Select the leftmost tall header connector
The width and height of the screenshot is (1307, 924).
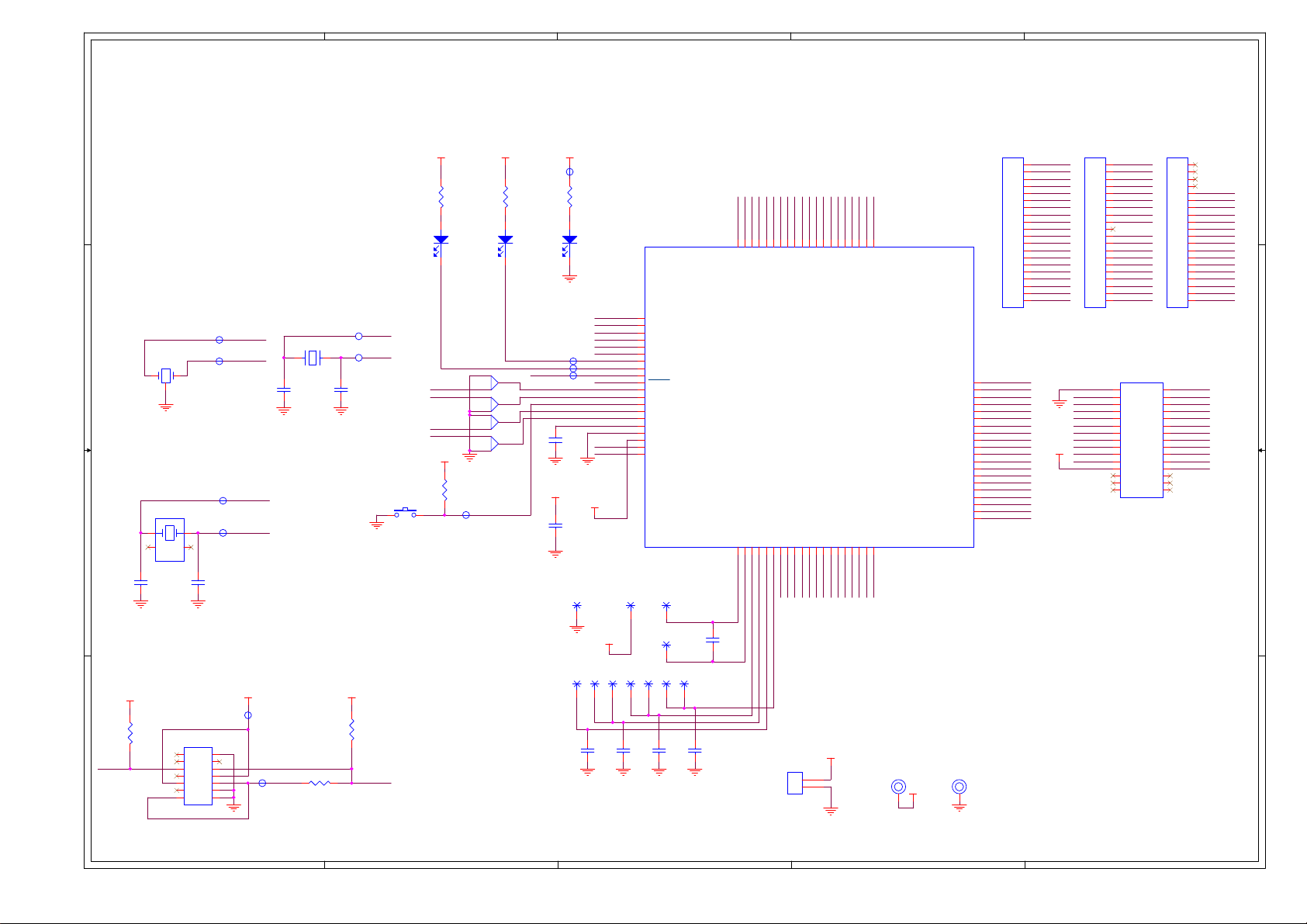(1013, 233)
